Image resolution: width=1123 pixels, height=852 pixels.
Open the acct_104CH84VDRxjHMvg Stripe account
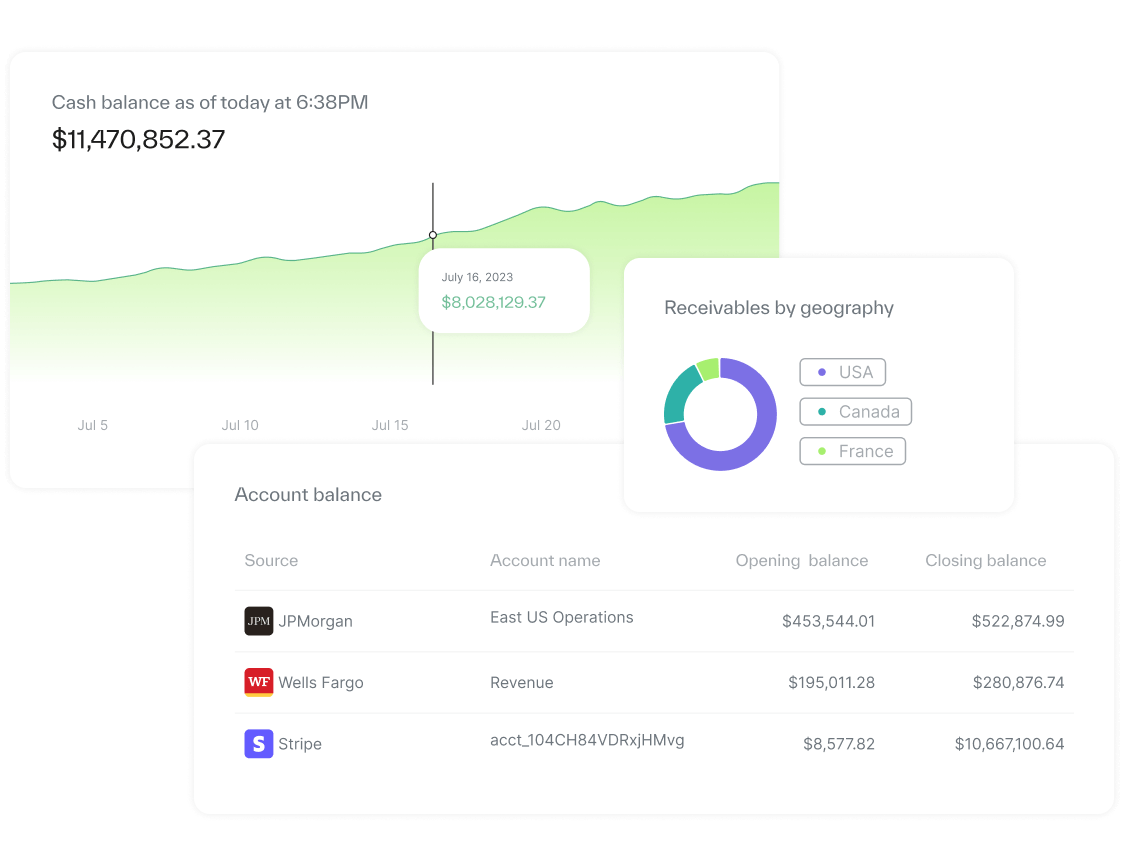click(x=587, y=740)
